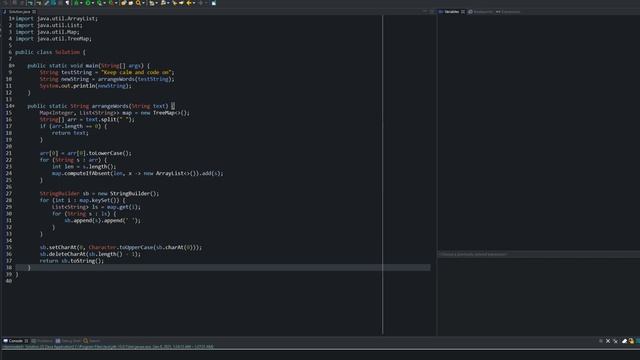Click Remove Launch X icon in Console toolbar
The width and height of the screenshot is (640, 360).
[x=608, y=341]
